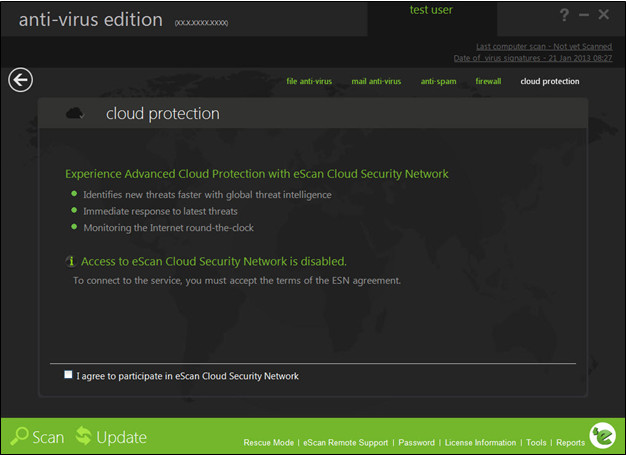Click the cloud icon beside cloud protection heading
Screen dimensions: 626x455
coord(75,113)
